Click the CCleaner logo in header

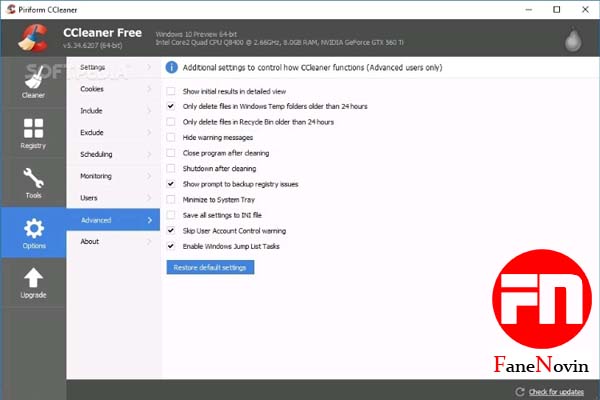pos(33,38)
